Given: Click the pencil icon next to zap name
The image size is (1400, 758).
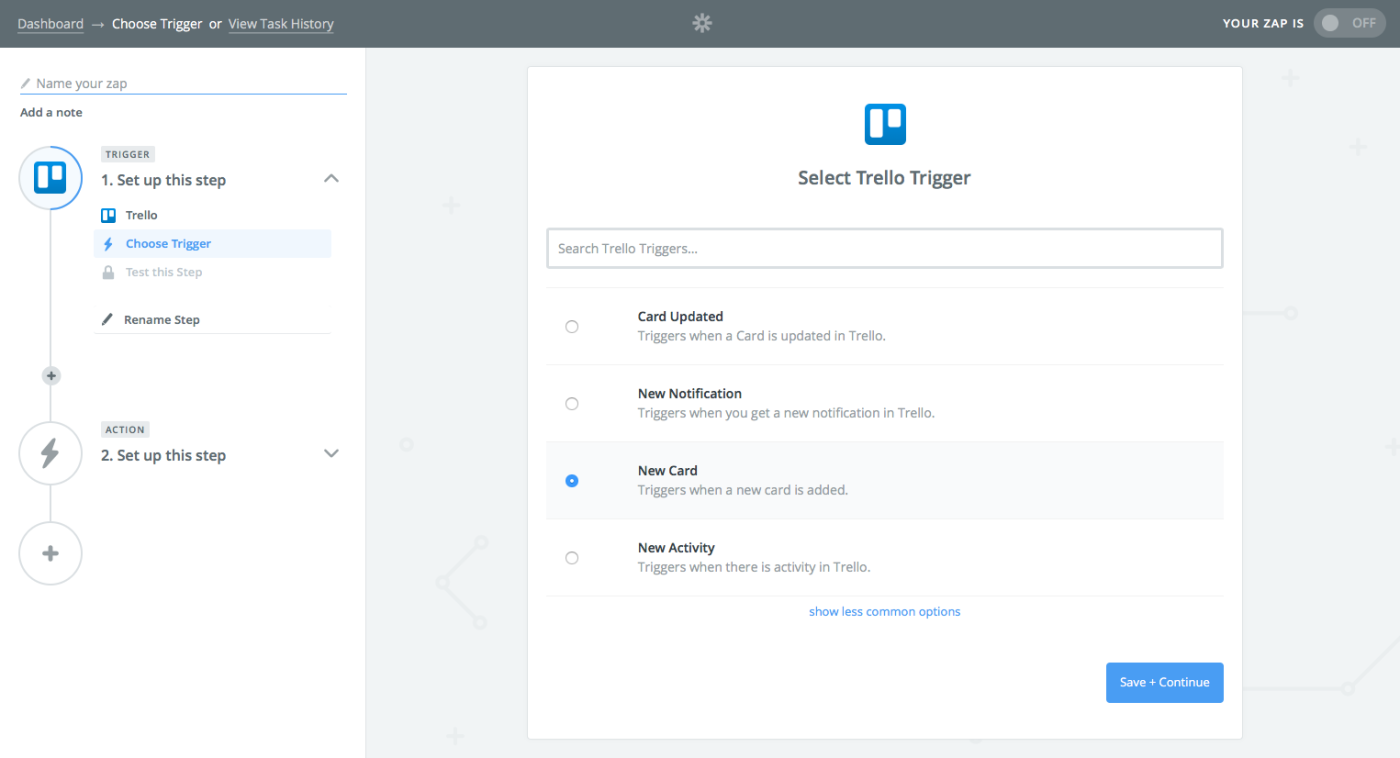Looking at the screenshot, I should [x=26, y=83].
